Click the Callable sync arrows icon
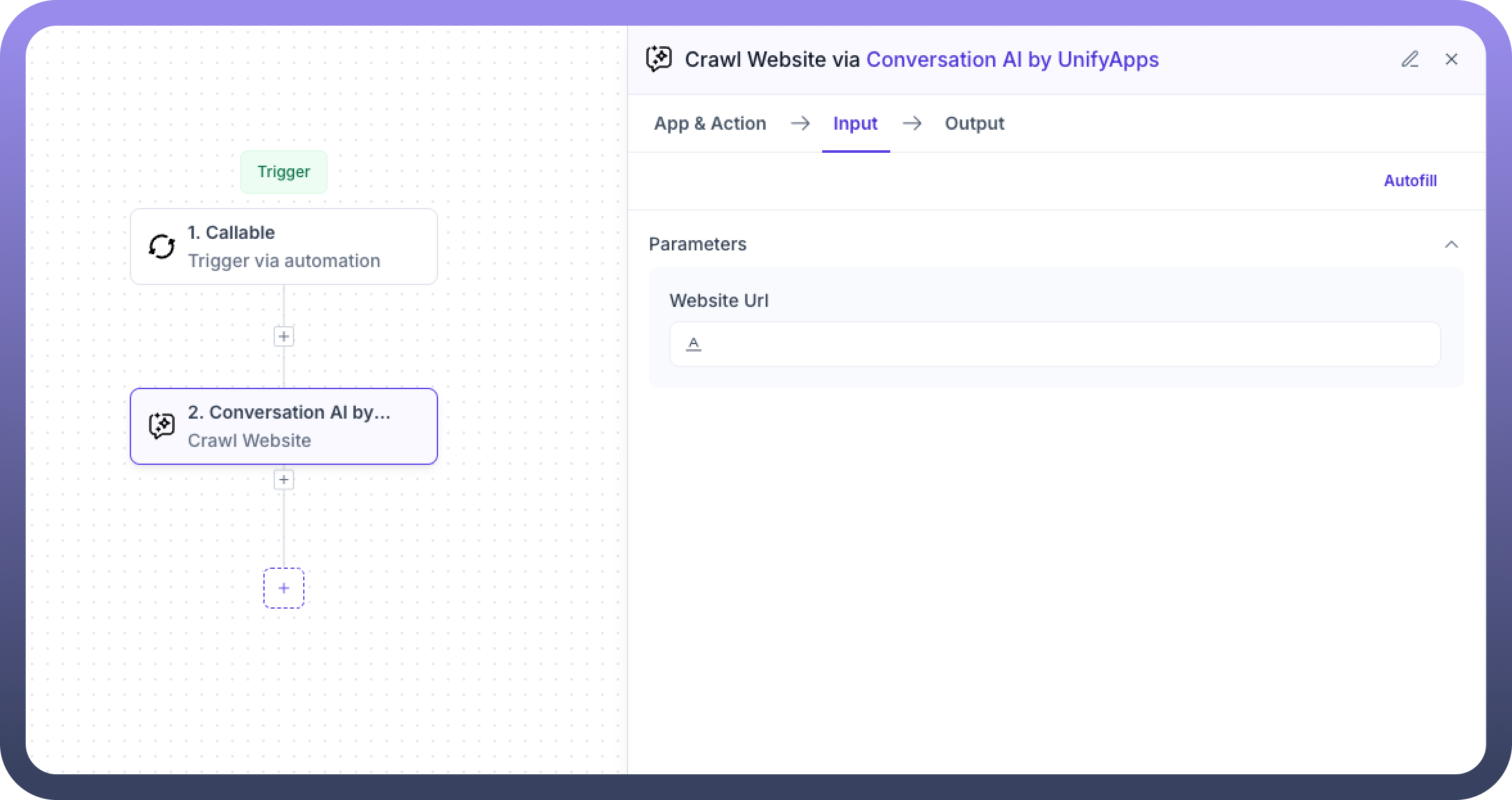1512x800 pixels. [x=161, y=247]
